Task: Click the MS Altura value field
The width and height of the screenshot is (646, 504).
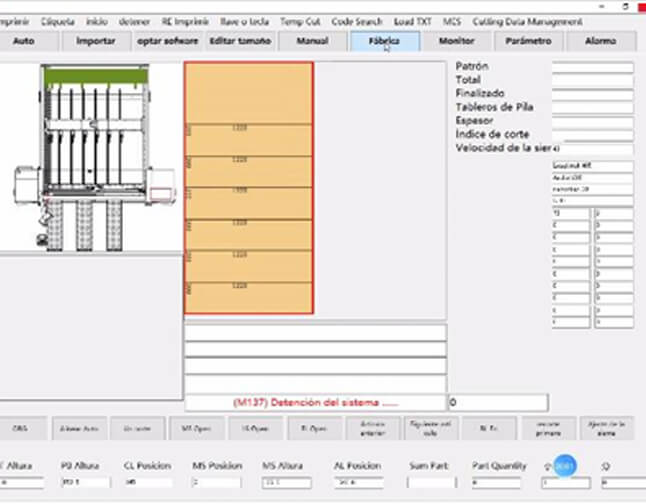Action: pos(287,483)
